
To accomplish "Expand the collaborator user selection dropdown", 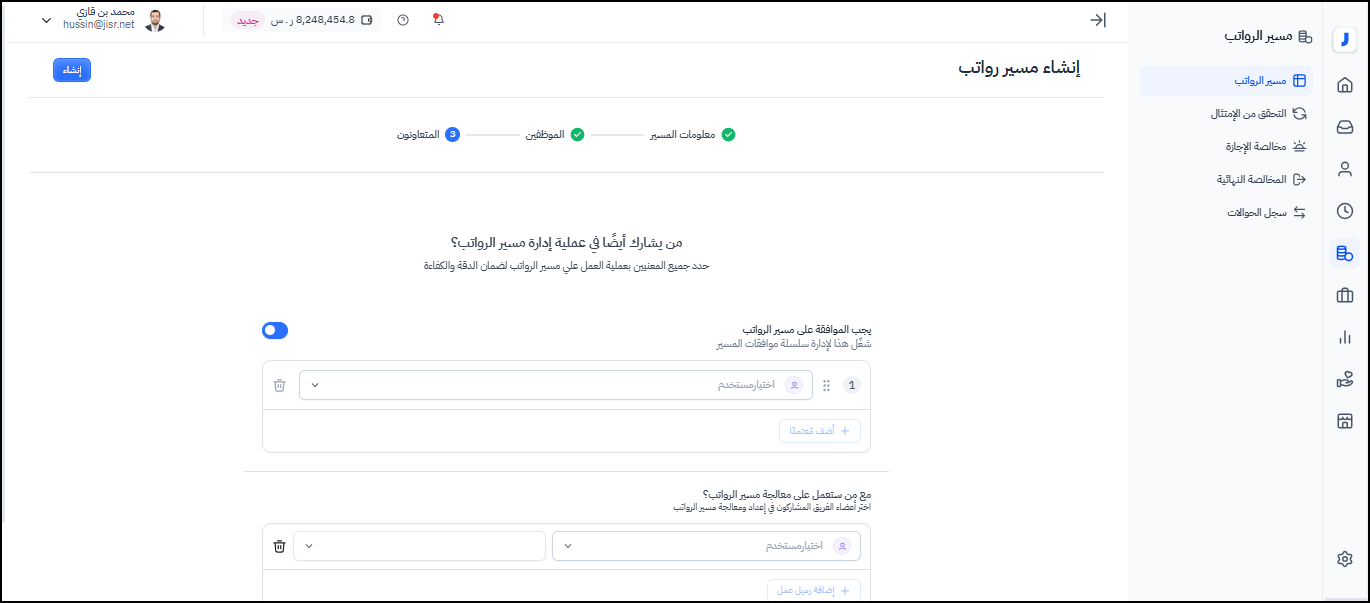I will (705, 546).
